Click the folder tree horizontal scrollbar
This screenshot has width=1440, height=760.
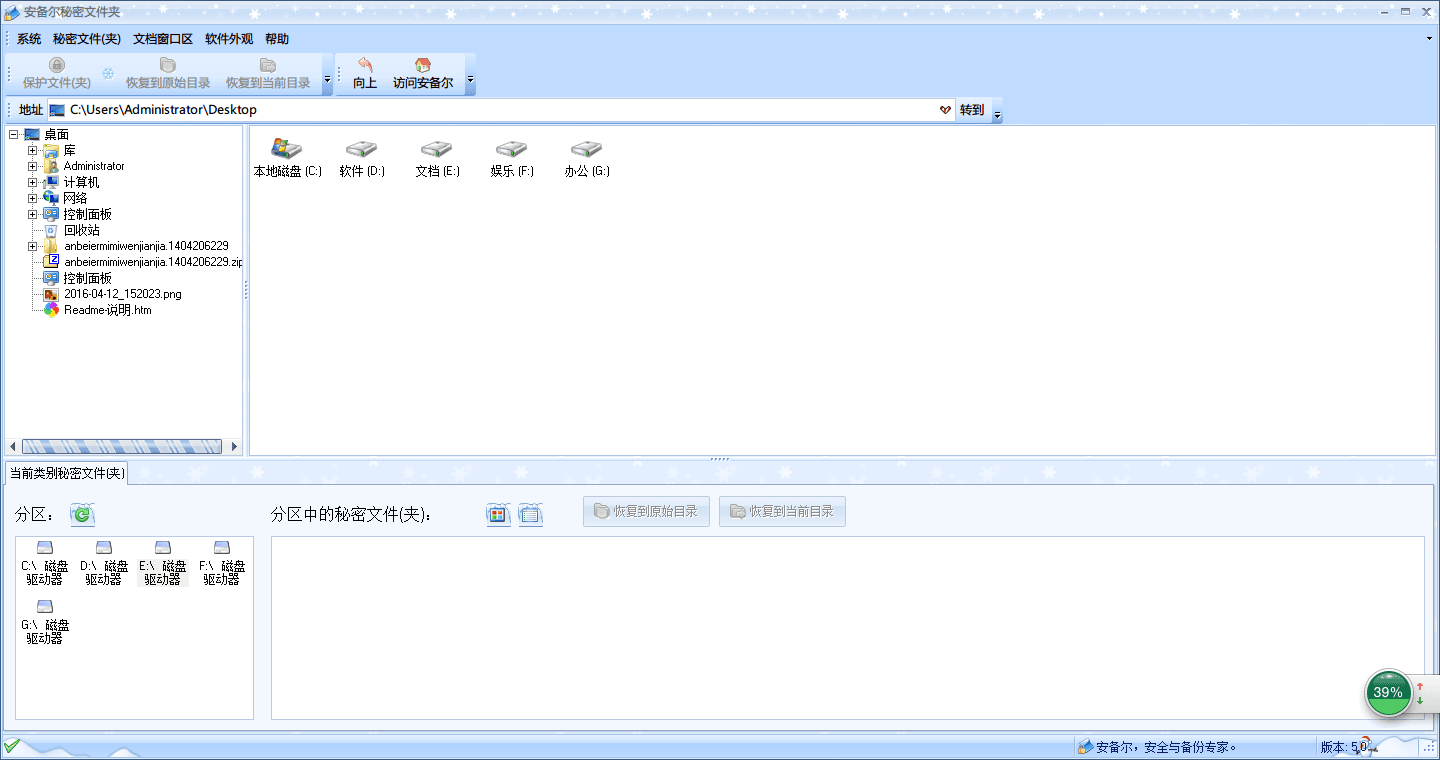tap(122, 446)
